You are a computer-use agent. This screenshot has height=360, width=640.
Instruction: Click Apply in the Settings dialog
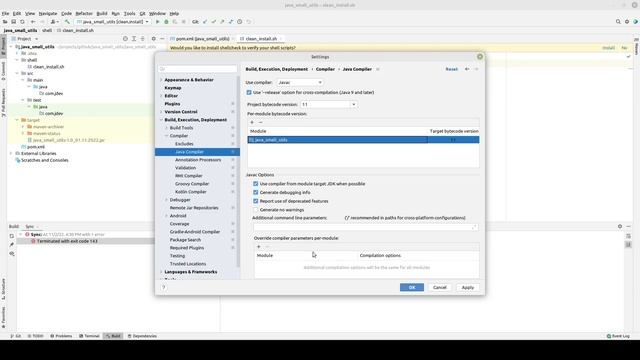(x=468, y=287)
